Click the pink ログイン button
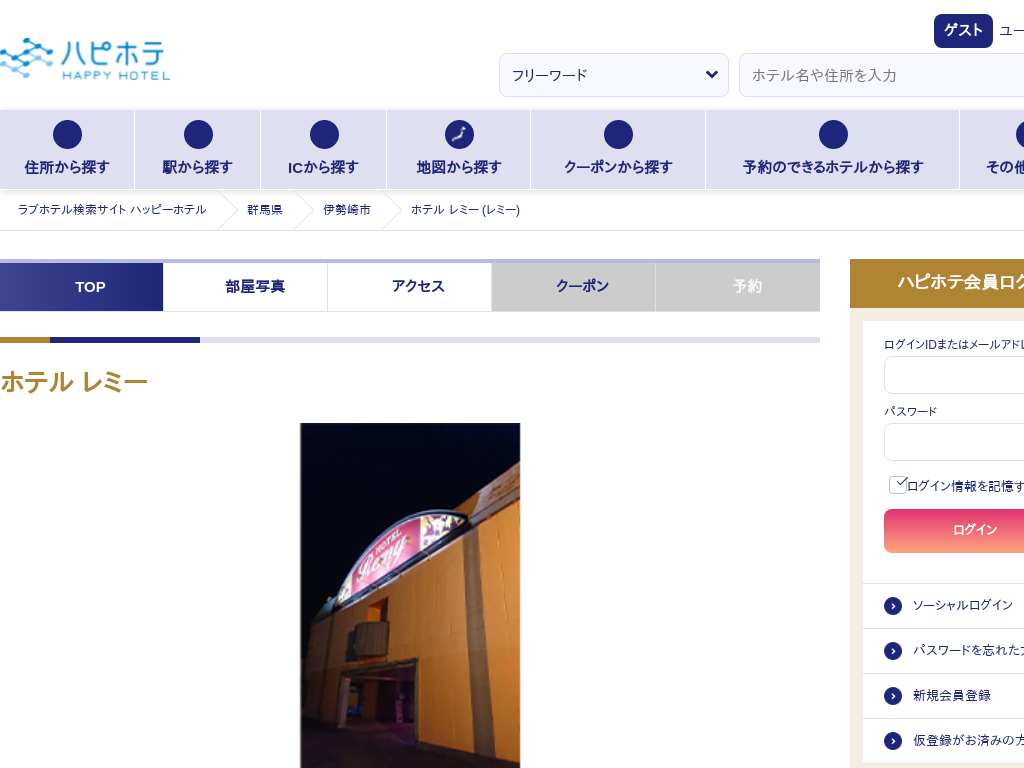Screen dimensions: 1024x768 click(954, 531)
